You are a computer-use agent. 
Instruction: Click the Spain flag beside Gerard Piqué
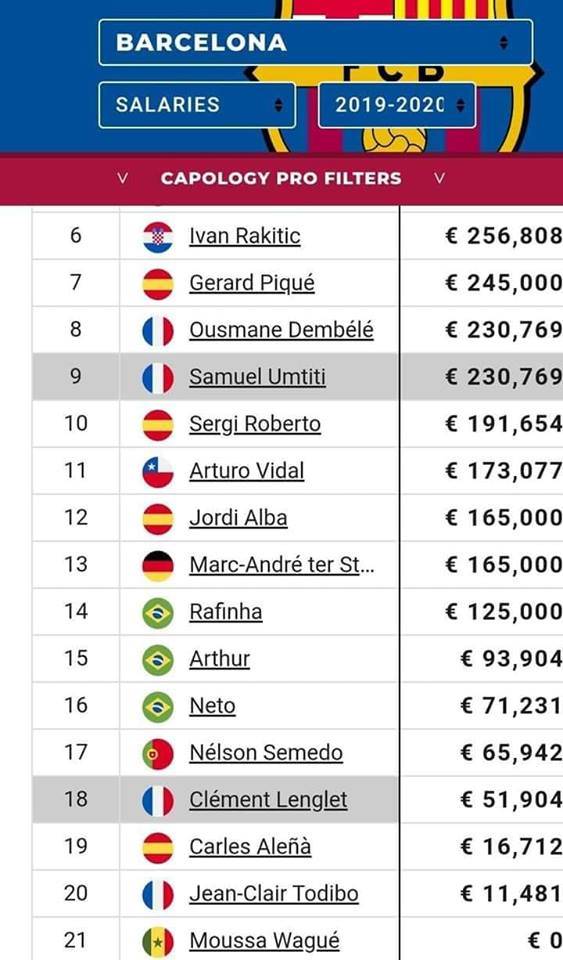click(x=158, y=284)
